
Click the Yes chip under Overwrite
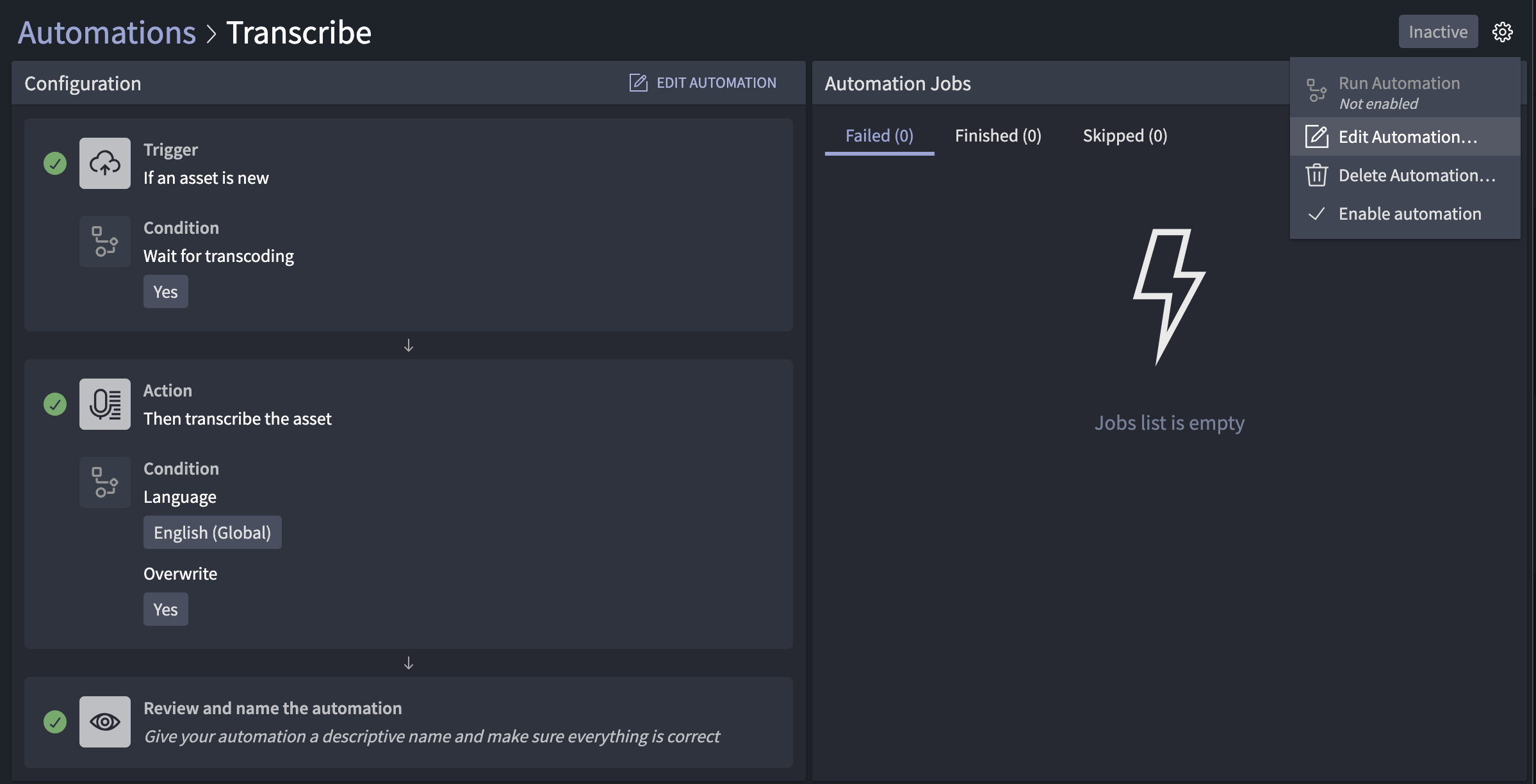pos(166,609)
